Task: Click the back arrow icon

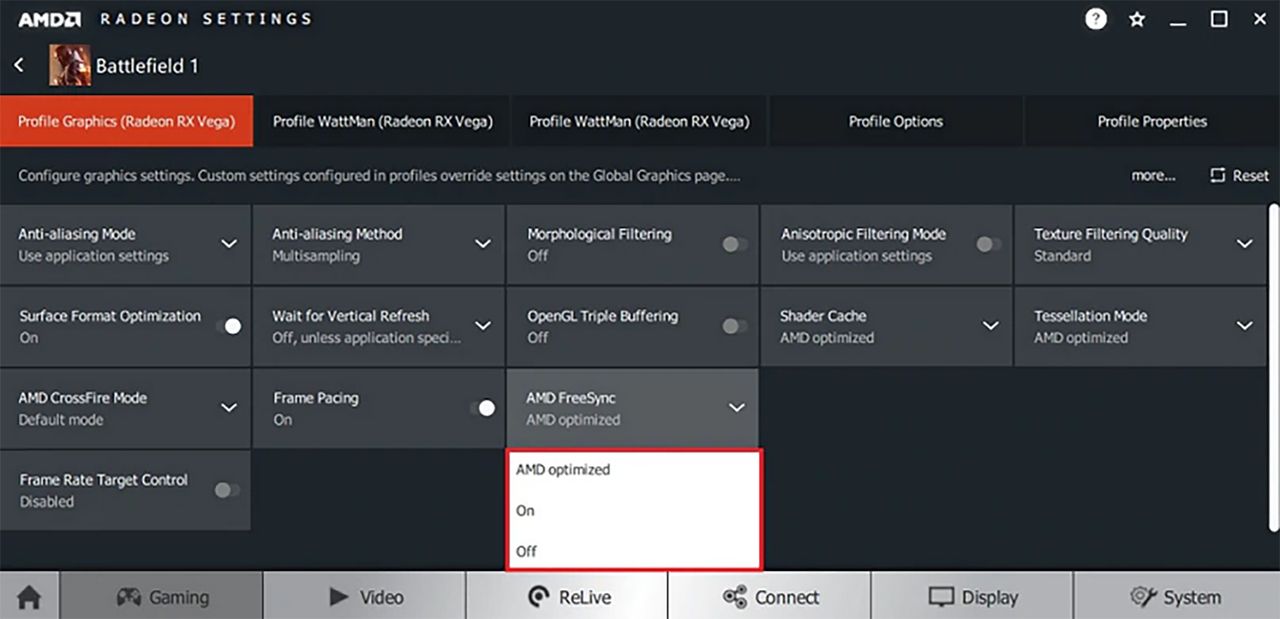Action: [x=19, y=65]
